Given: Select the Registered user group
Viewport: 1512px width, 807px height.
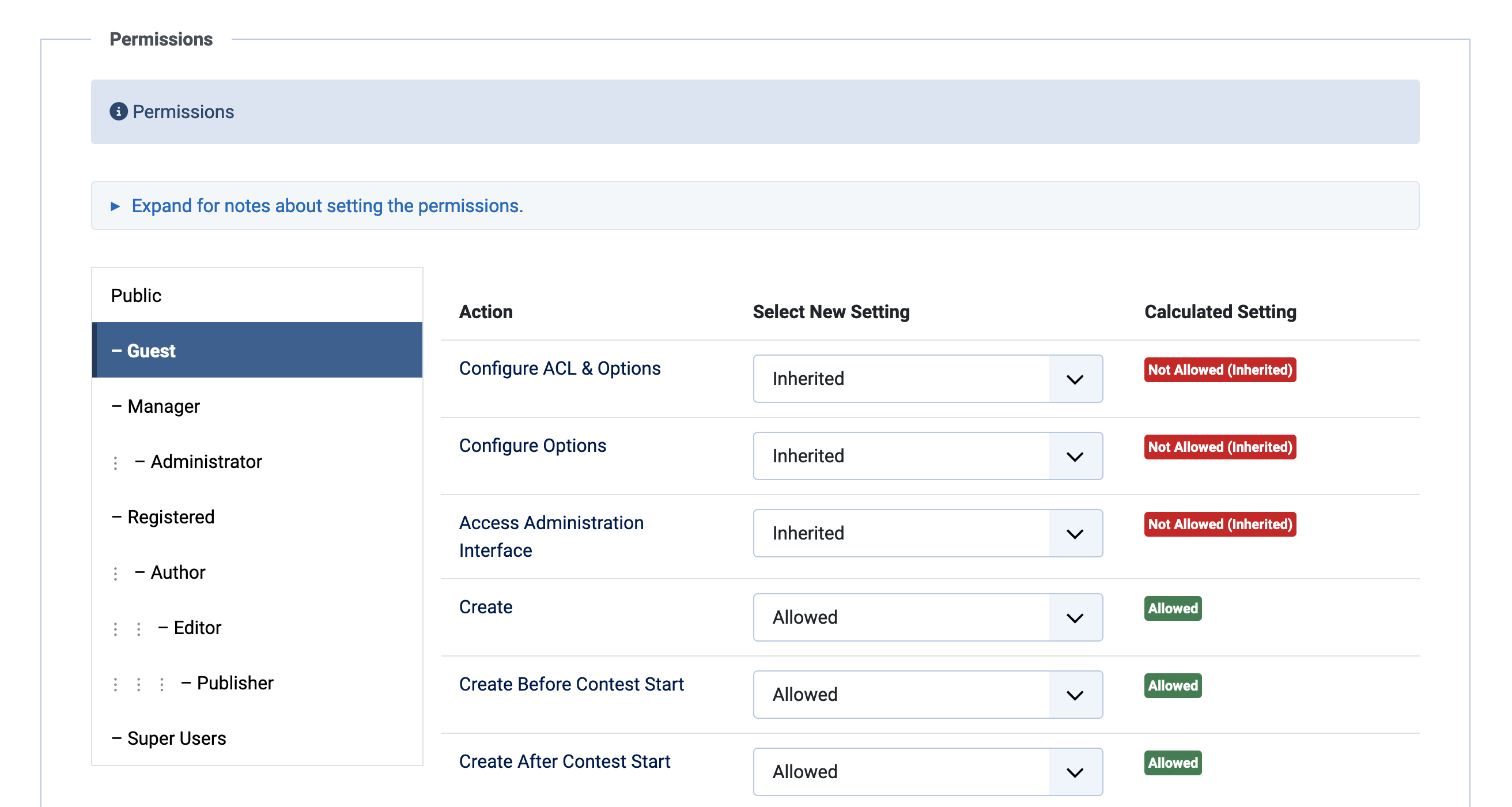Looking at the screenshot, I should pyautogui.click(x=257, y=516).
